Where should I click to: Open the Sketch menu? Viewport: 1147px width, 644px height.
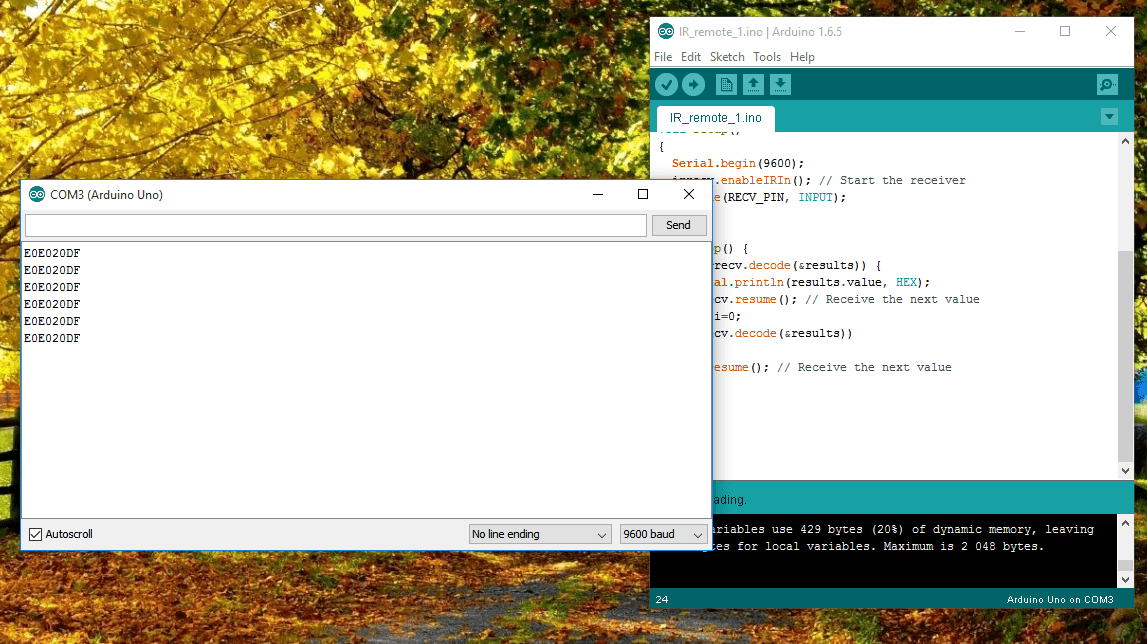(727, 57)
